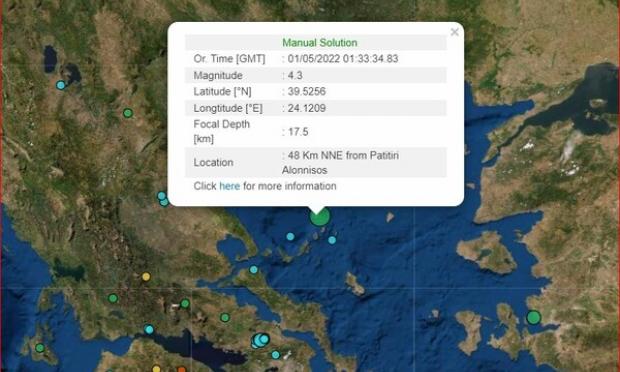Screen dimensions: 620x372
Task: Click the paired cyan markers on Thessaly coast
Action: click(x=163, y=199)
